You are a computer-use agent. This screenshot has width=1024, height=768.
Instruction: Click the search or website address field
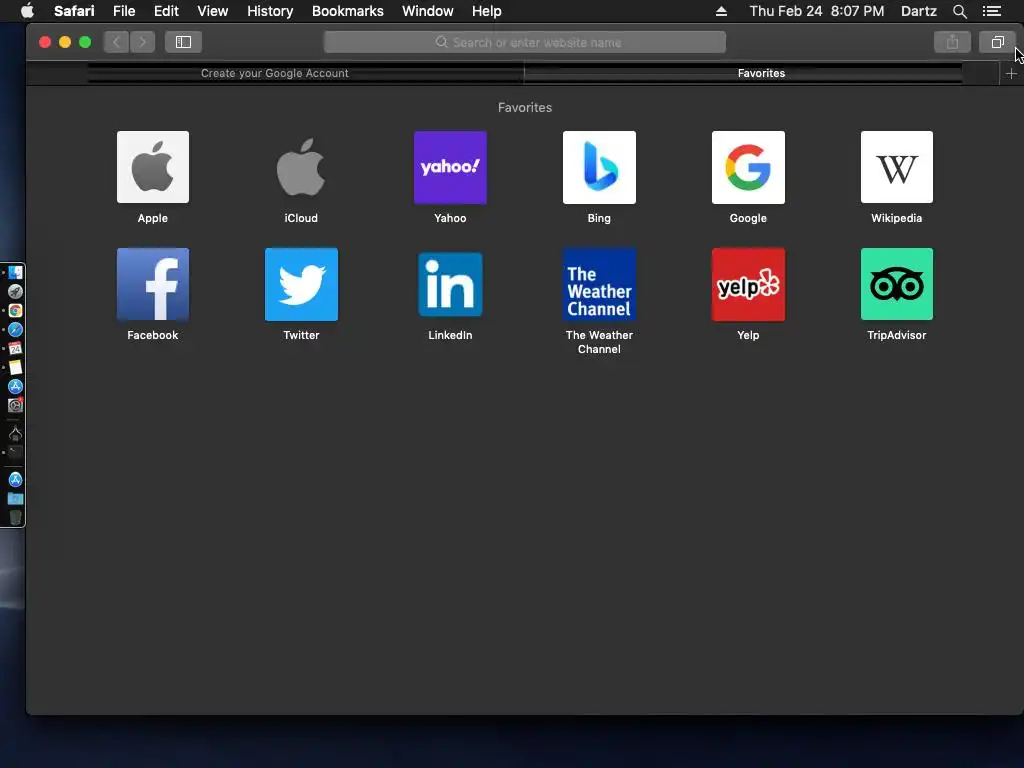pyautogui.click(x=524, y=42)
